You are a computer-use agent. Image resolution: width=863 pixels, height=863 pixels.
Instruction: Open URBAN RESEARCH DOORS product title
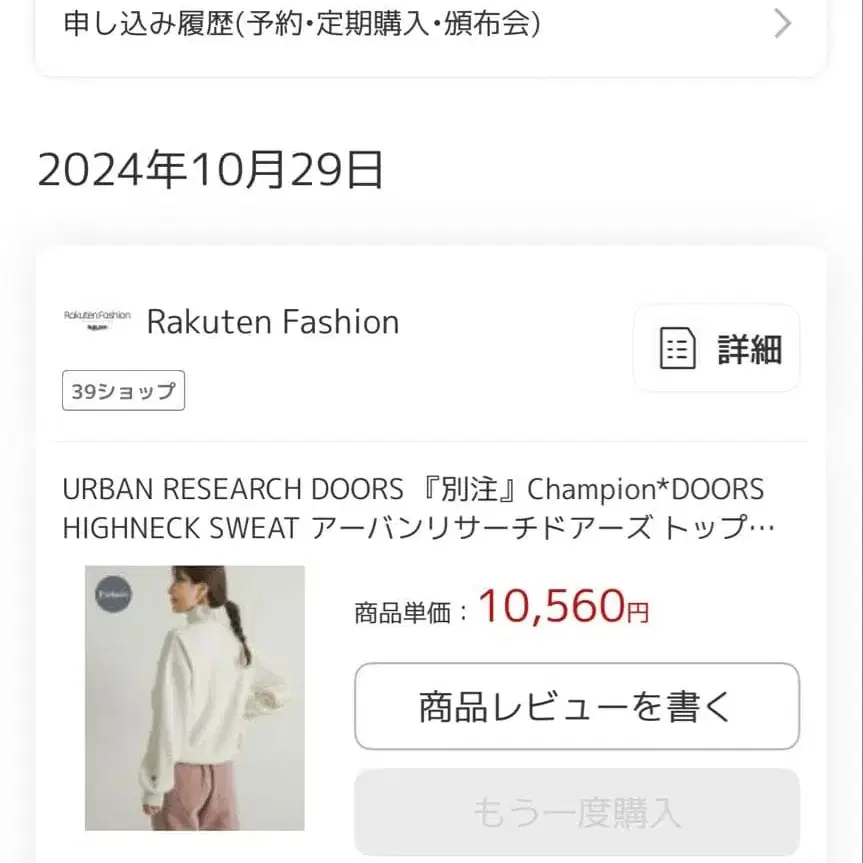418,509
